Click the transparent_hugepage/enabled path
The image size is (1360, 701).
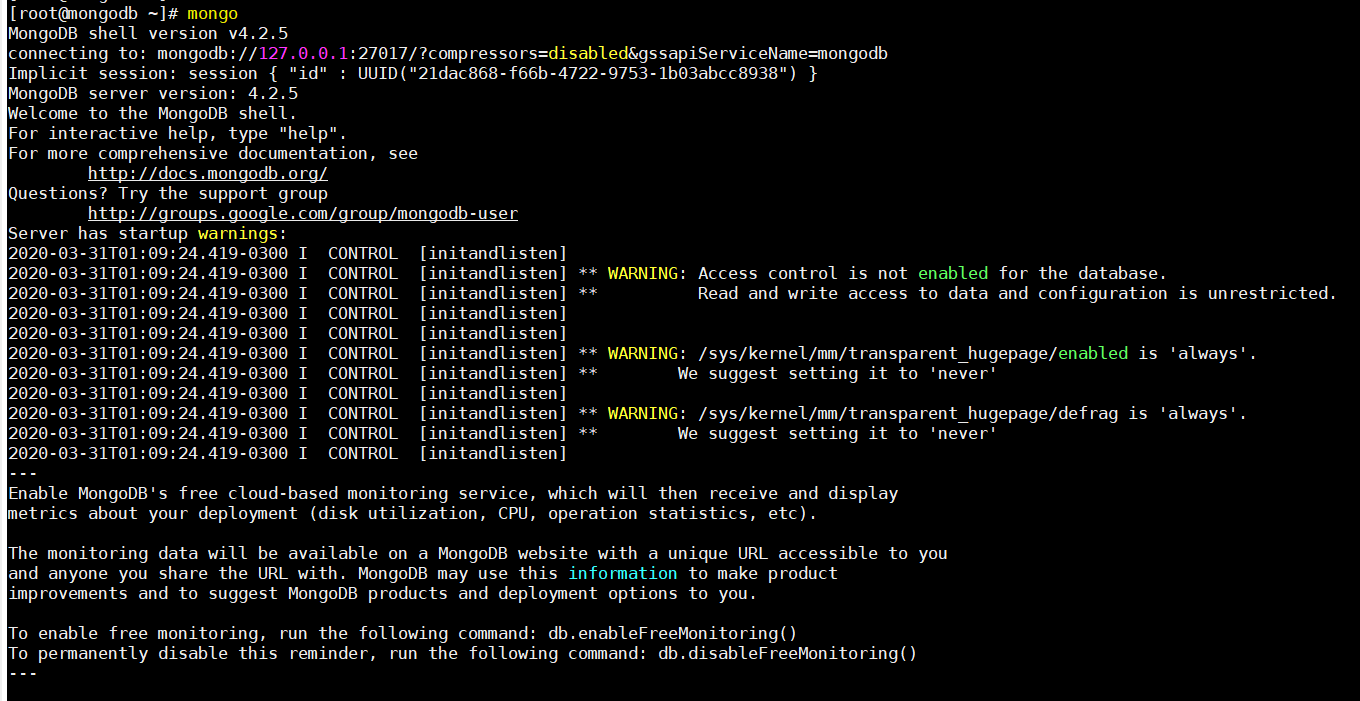[x=913, y=354]
